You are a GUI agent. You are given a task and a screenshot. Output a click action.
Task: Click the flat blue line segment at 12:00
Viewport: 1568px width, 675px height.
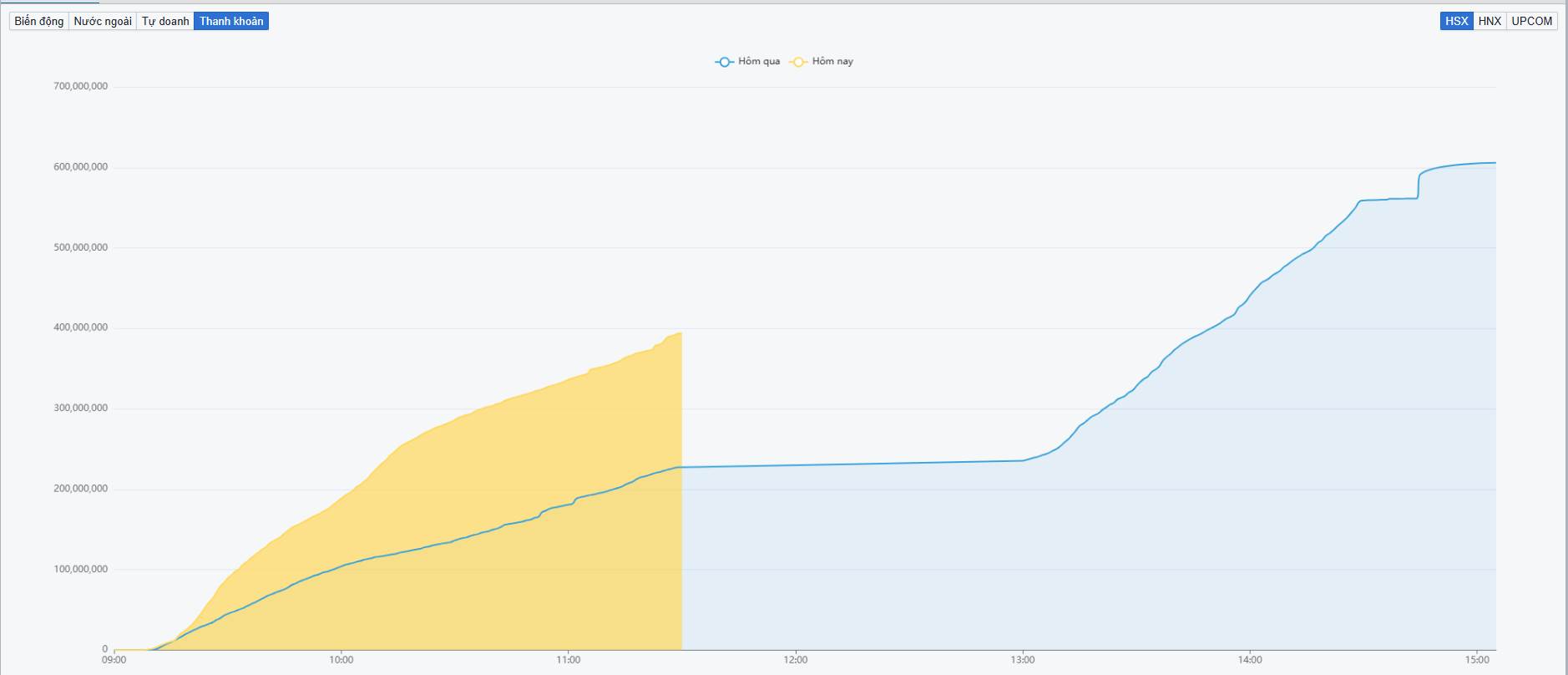[796, 465]
